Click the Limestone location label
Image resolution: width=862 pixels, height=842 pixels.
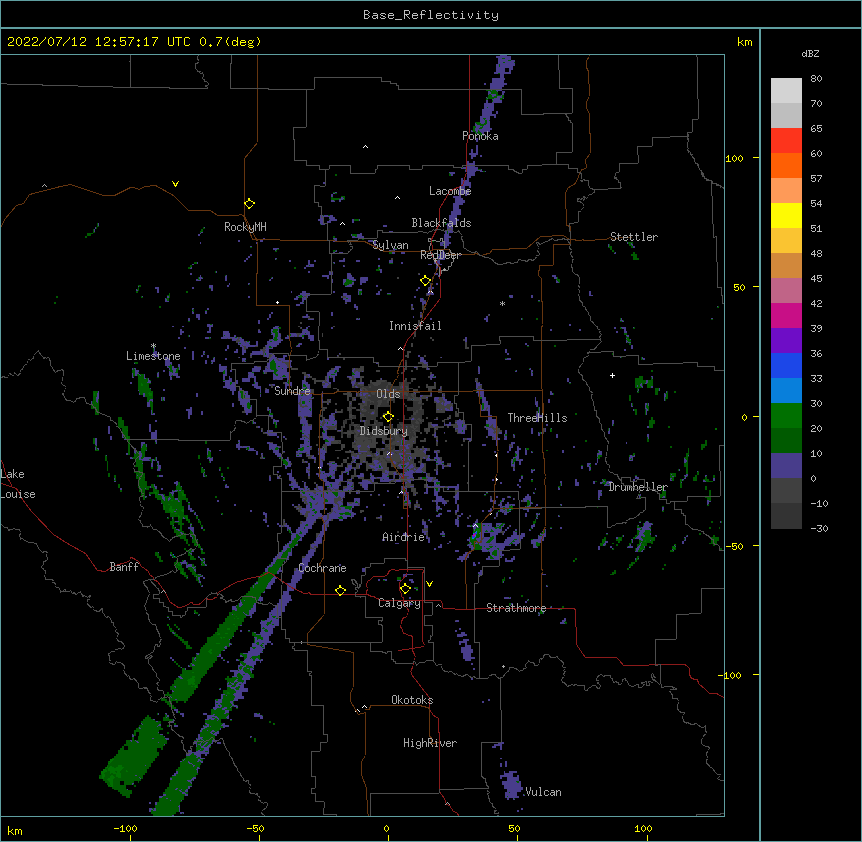pos(153,356)
